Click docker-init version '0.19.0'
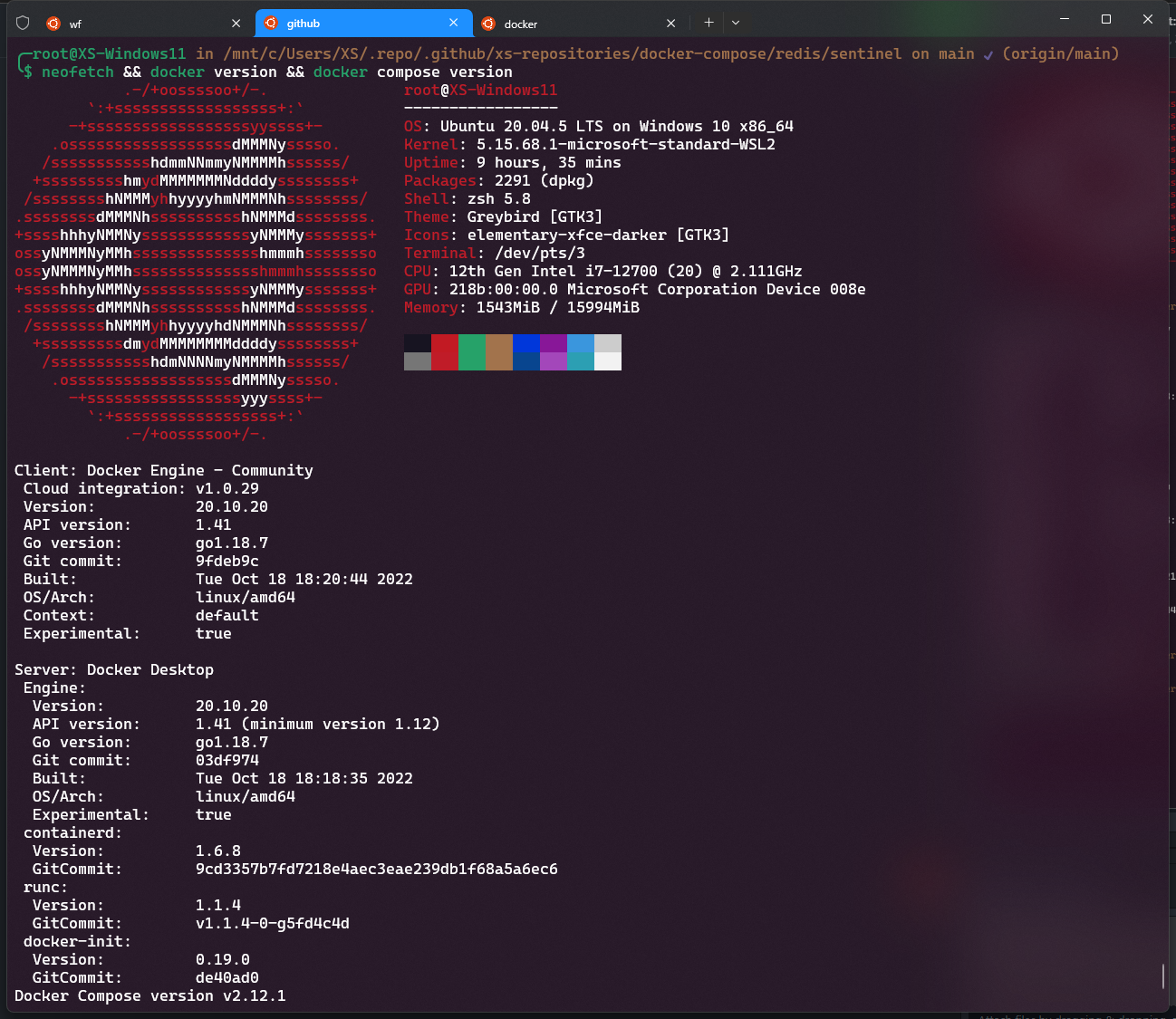1176x1019 pixels. point(223,960)
